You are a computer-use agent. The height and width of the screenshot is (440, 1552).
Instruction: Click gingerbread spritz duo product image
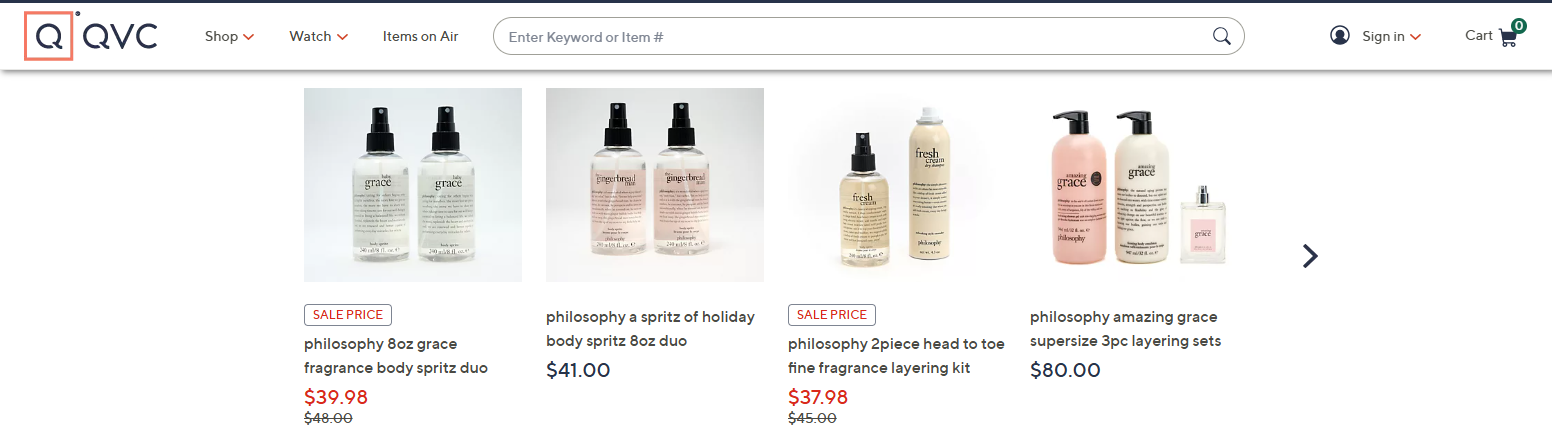655,185
